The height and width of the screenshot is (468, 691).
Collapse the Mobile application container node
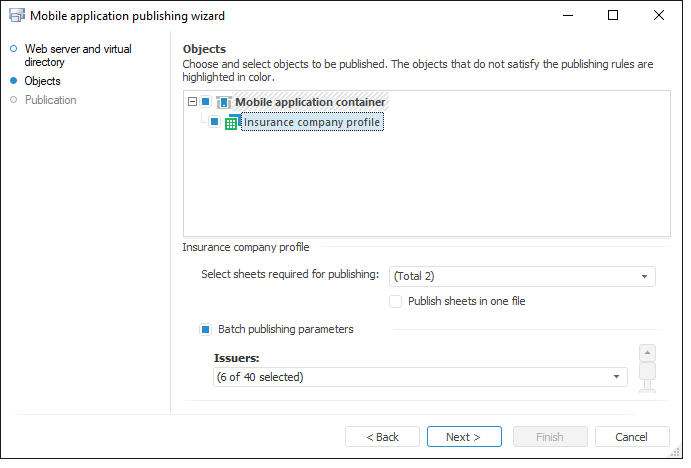[x=192, y=102]
